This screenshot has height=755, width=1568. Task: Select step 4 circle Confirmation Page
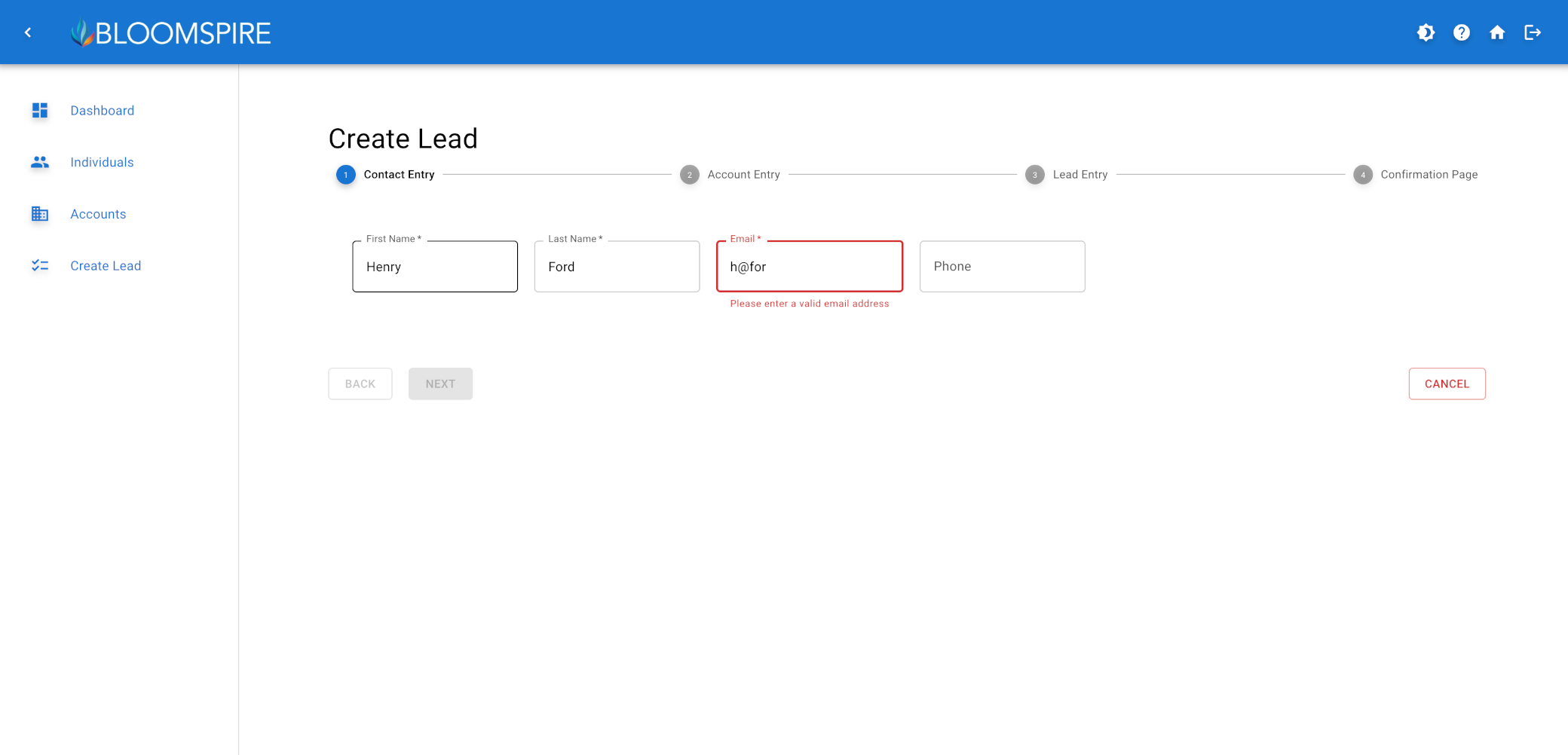pyautogui.click(x=1363, y=175)
